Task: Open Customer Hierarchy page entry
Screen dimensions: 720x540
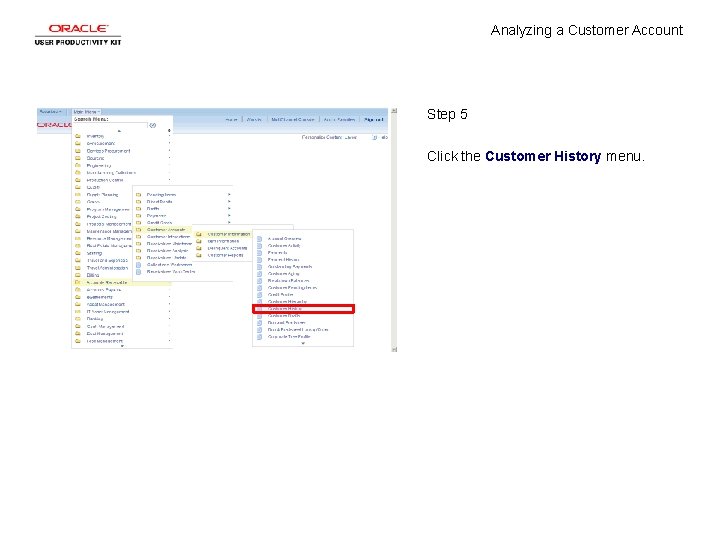Action: (x=287, y=302)
